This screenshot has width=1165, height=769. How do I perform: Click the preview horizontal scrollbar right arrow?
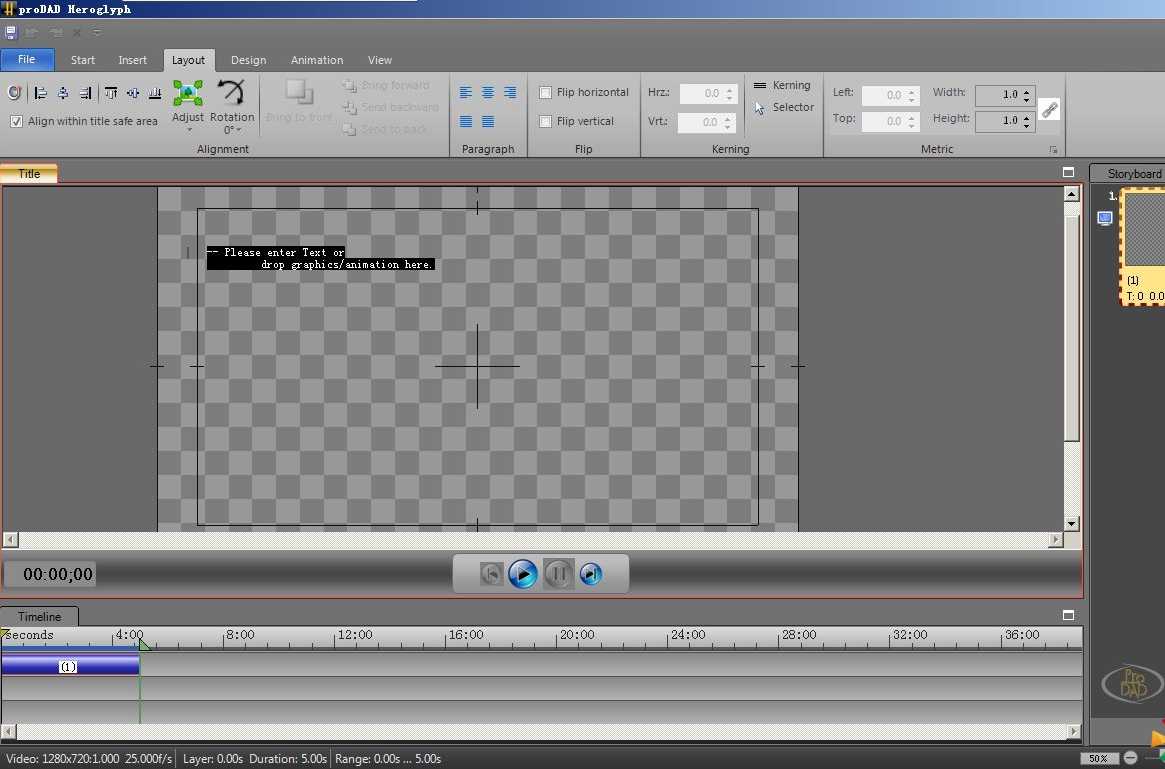coord(1056,540)
